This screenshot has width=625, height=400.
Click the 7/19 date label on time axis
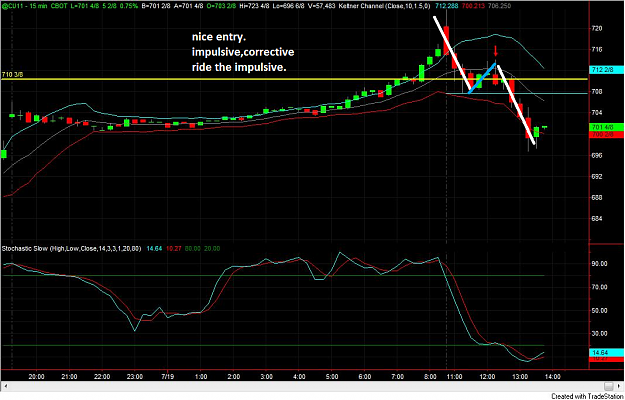168,376
